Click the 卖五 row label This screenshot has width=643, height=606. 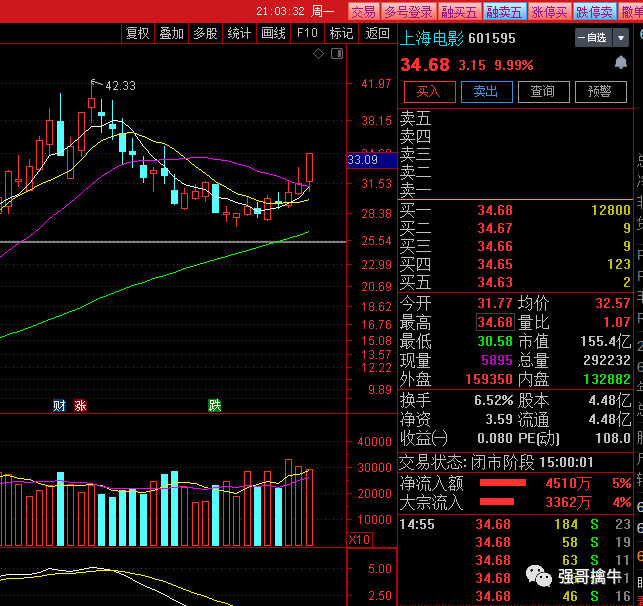pyautogui.click(x=415, y=118)
